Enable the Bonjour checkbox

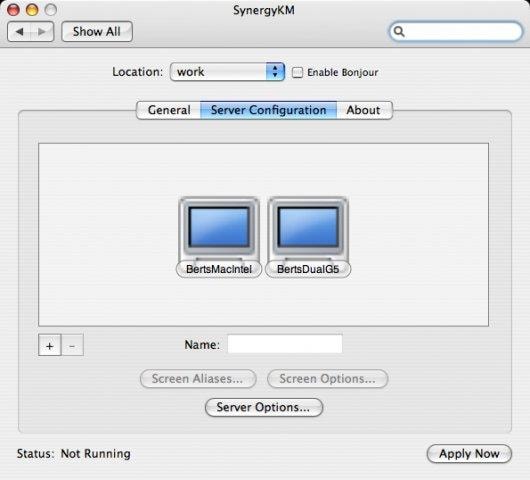click(x=297, y=72)
